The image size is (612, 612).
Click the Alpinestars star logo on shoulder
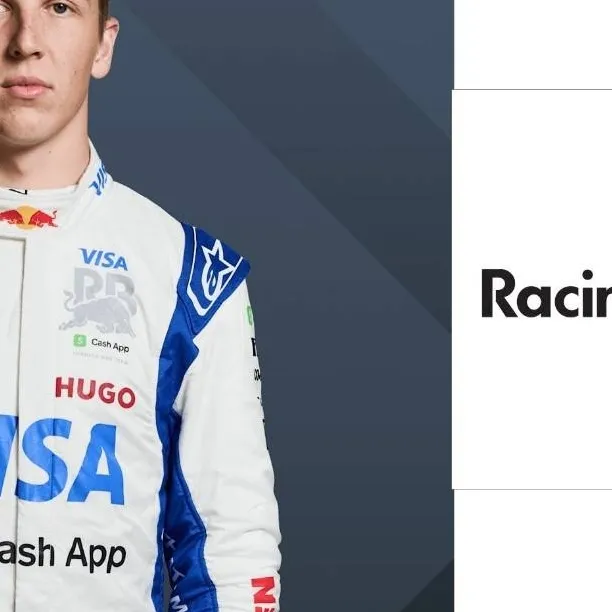[214, 276]
